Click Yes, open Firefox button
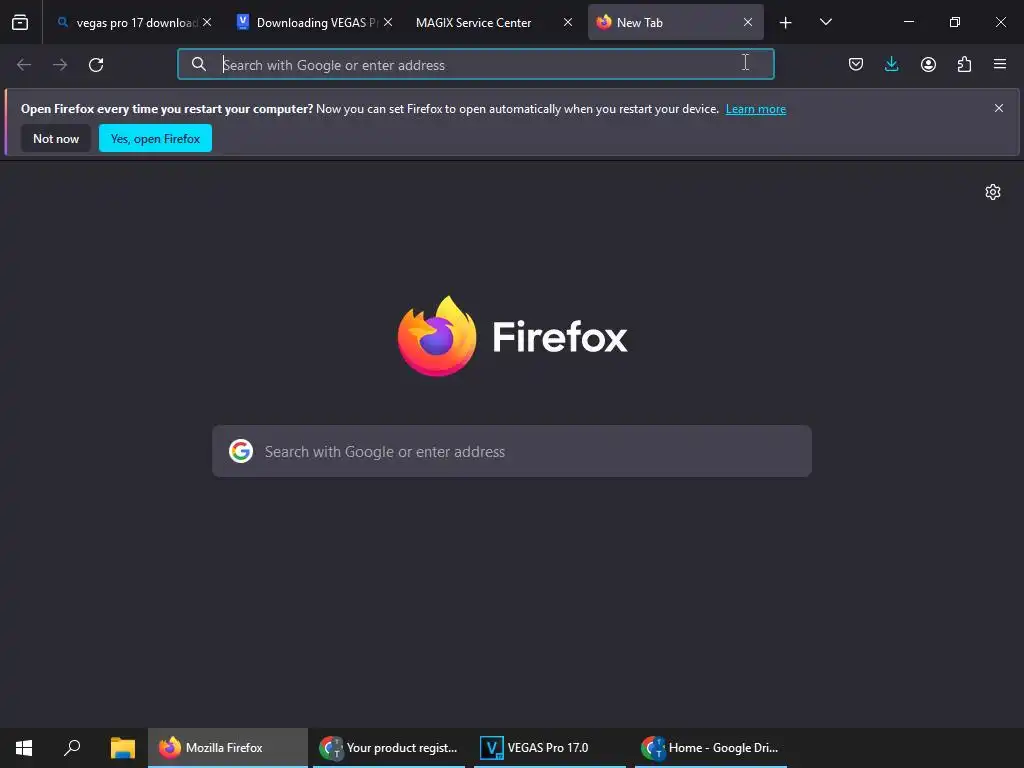Screen dimensions: 1024x768 155,138
